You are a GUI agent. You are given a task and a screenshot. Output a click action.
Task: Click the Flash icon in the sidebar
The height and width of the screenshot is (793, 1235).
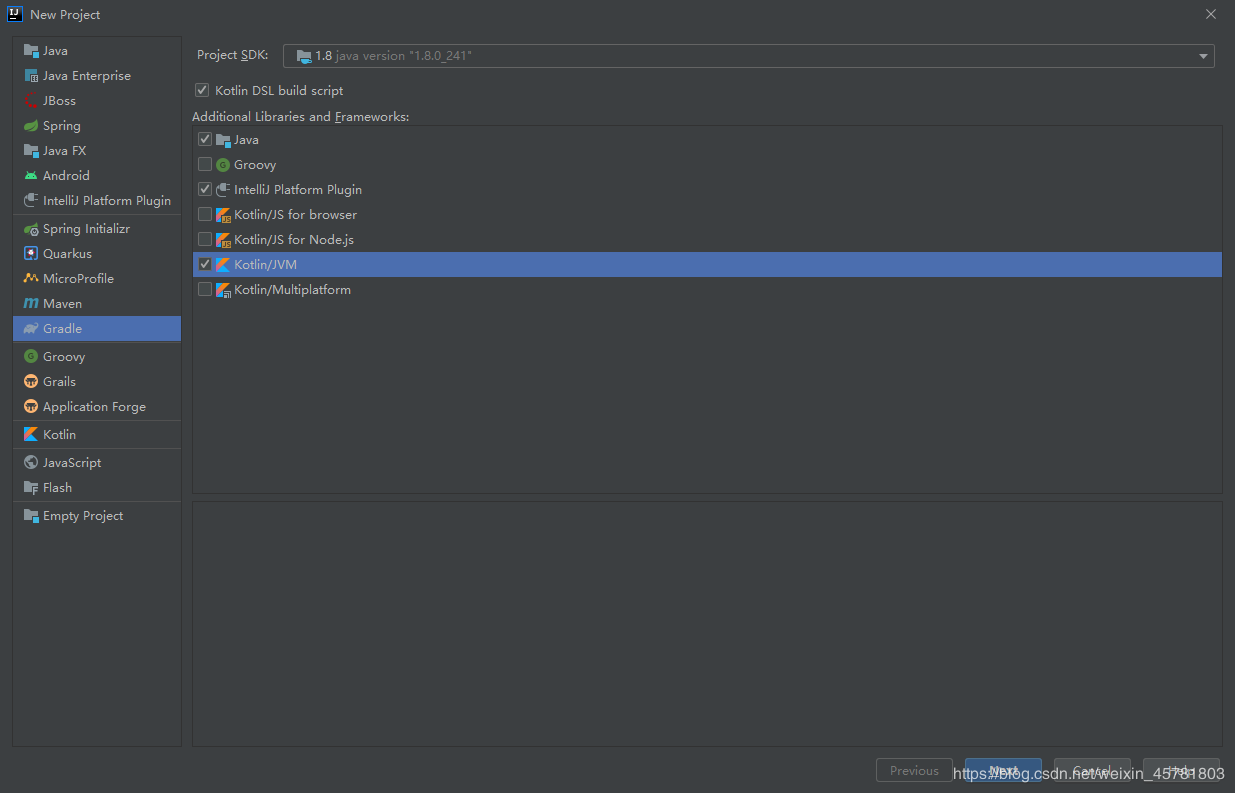(31, 487)
